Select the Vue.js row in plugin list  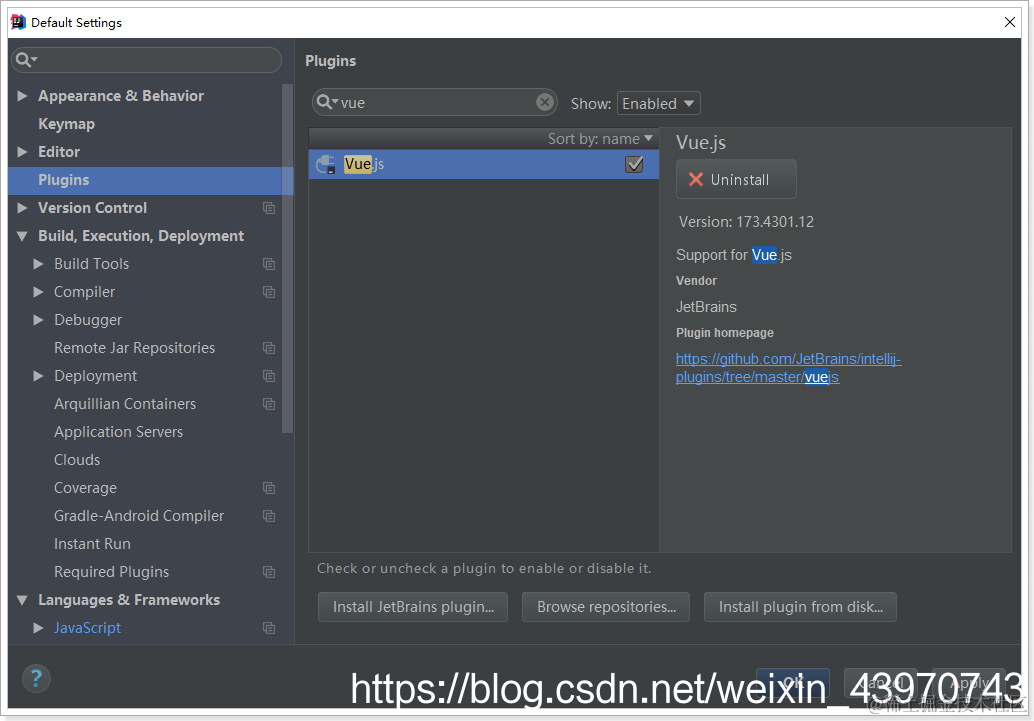[x=484, y=164]
